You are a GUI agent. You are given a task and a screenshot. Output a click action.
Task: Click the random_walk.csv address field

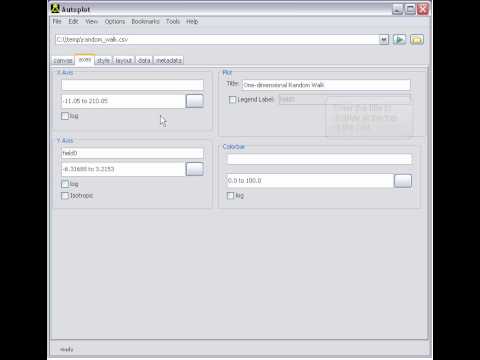pyautogui.click(x=217, y=40)
